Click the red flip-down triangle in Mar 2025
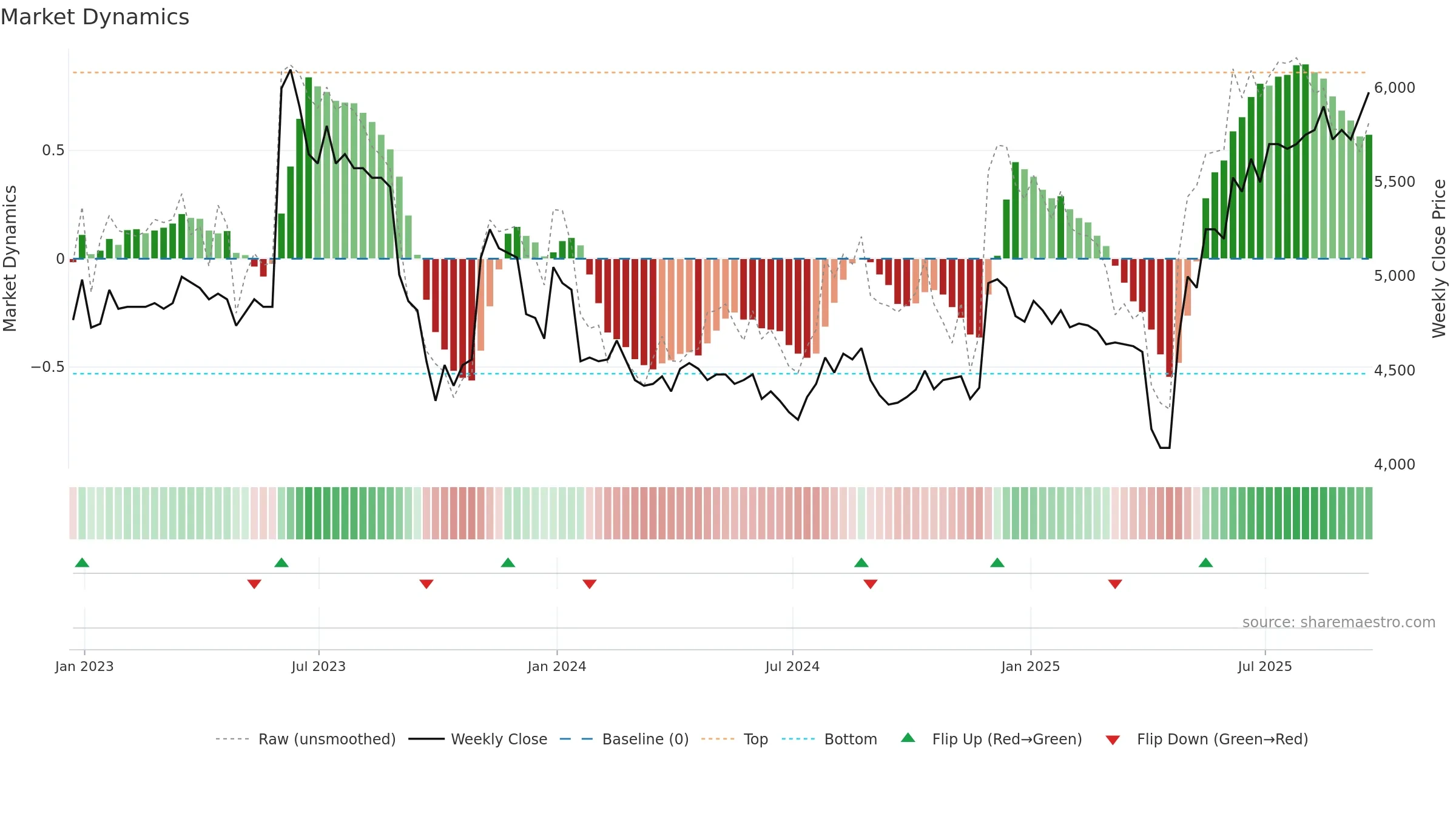 click(1115, 584)
